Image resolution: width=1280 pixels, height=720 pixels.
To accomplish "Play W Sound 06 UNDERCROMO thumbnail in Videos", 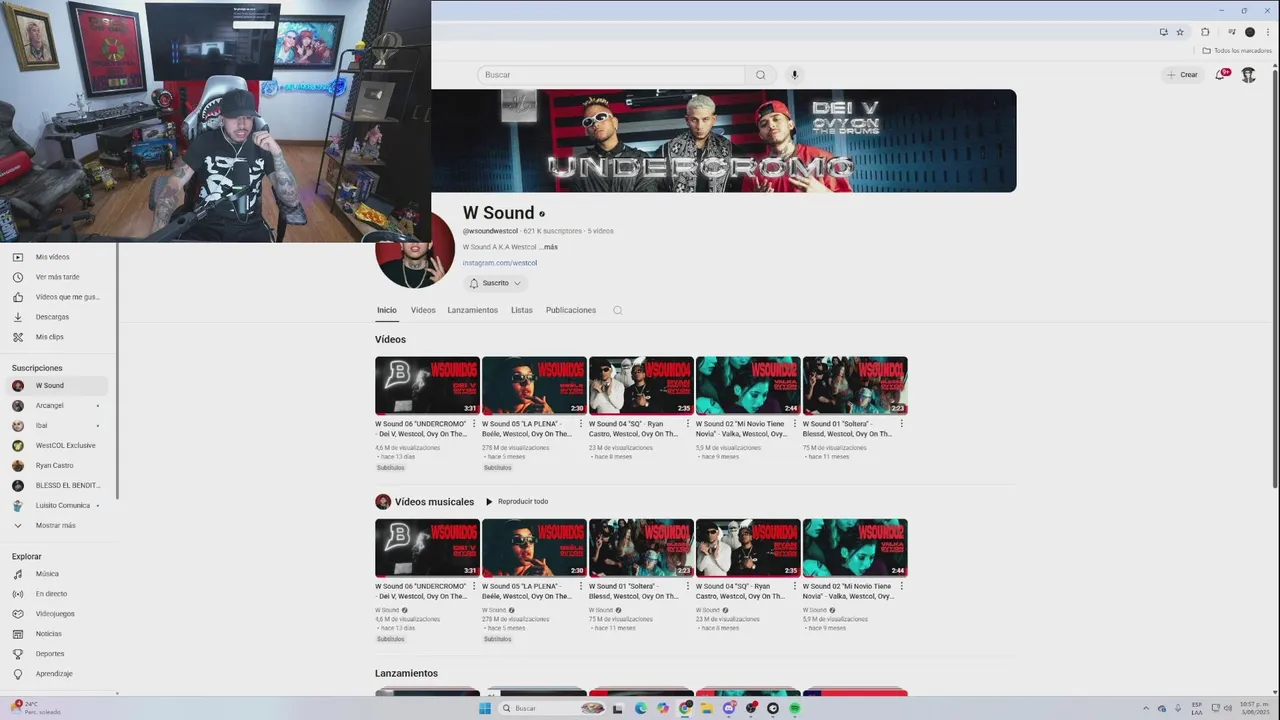I will (x=427, y=385).
